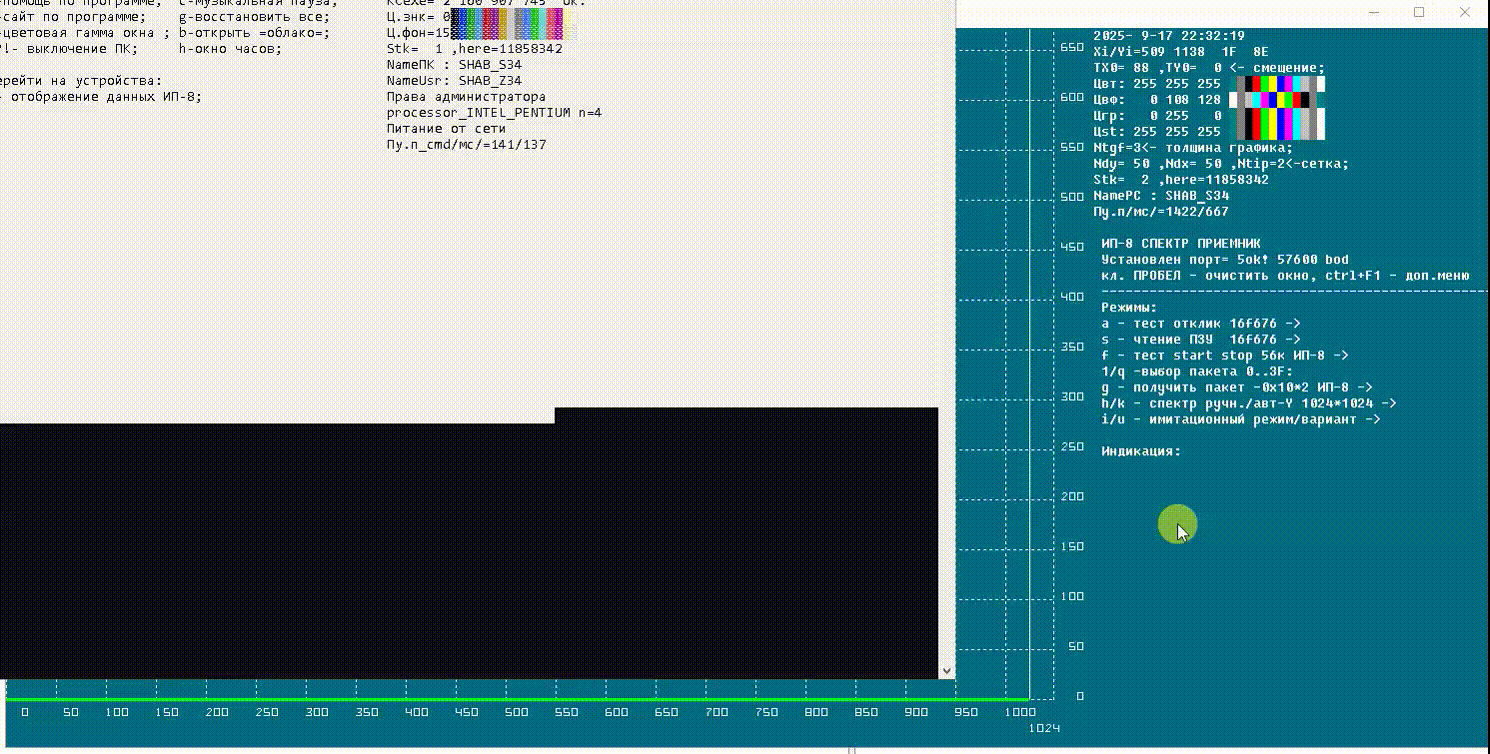Click the color palette strip next to Цвт

[1280, 84]
